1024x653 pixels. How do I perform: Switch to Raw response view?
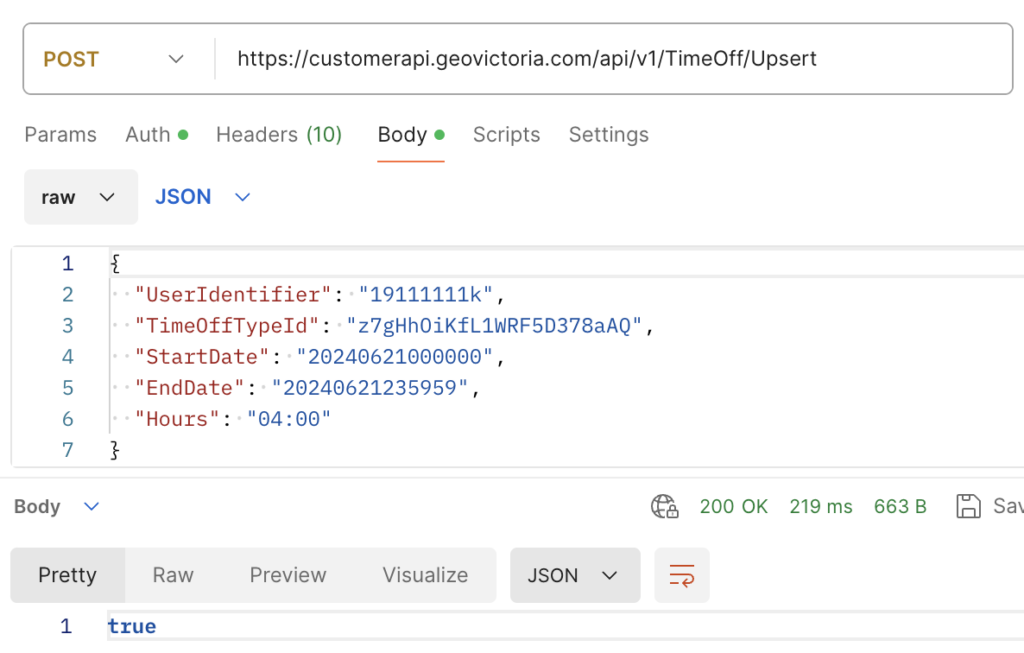[x=173, y=575]
